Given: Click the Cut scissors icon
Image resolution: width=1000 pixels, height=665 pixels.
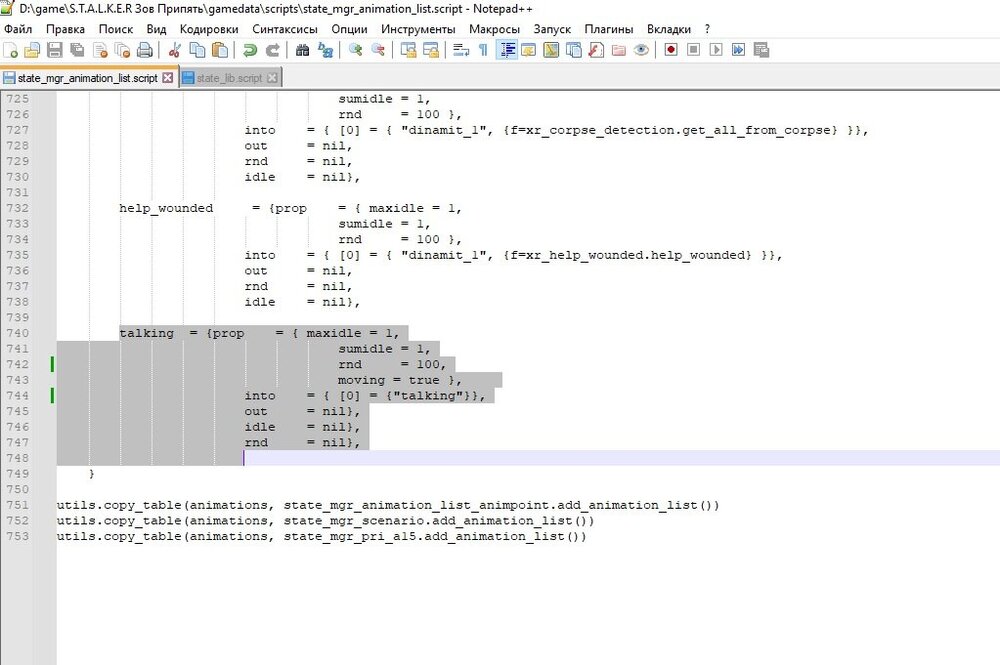Looking at the screenshot, I should coord(175,50).
